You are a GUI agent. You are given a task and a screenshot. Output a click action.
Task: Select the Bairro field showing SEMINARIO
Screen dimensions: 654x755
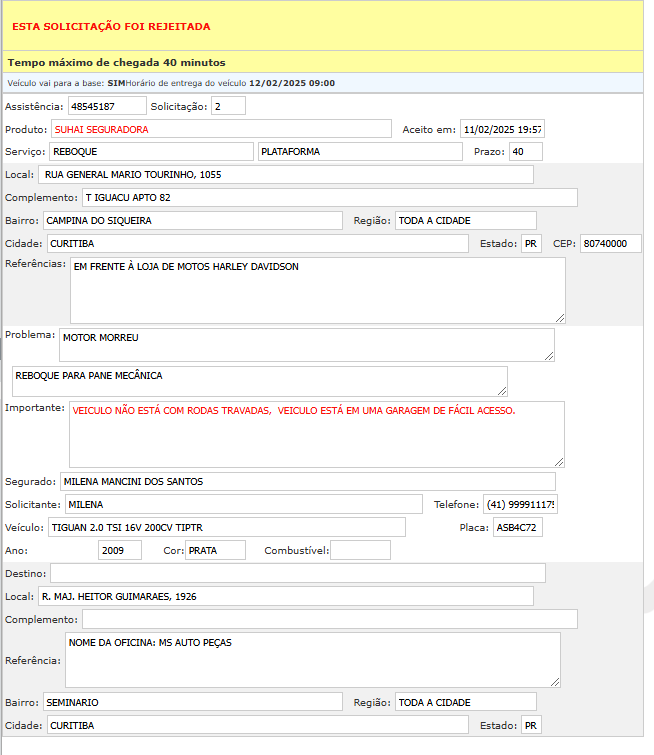191,702
